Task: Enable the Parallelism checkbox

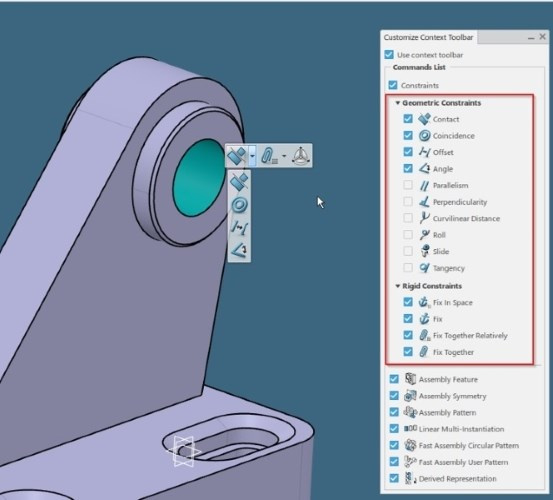Action: pyautogui.click(x=408, y=185)
